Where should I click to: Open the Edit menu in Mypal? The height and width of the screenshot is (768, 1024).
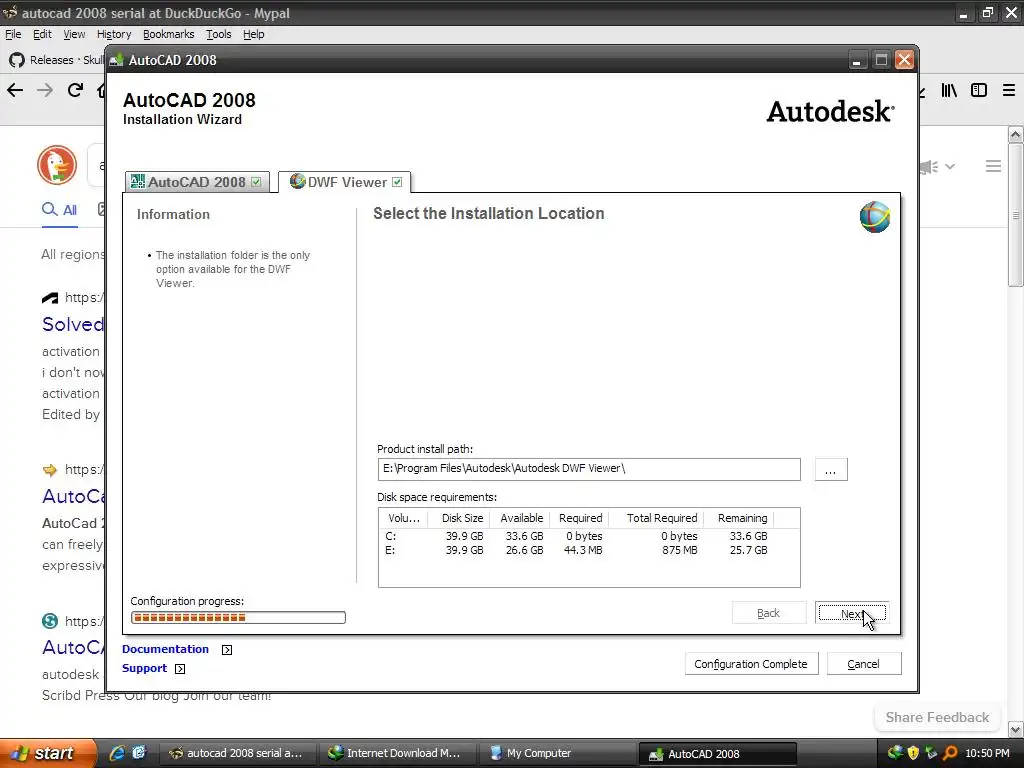tap(42, 34)
